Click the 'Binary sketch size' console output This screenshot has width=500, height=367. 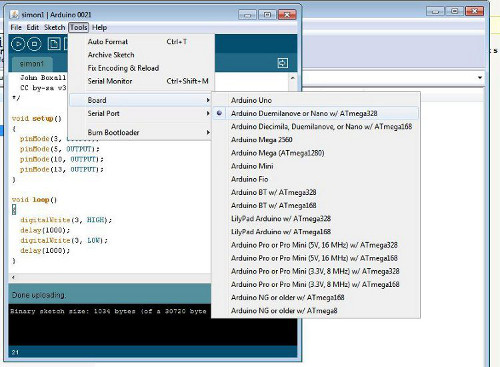pos(108,311)
